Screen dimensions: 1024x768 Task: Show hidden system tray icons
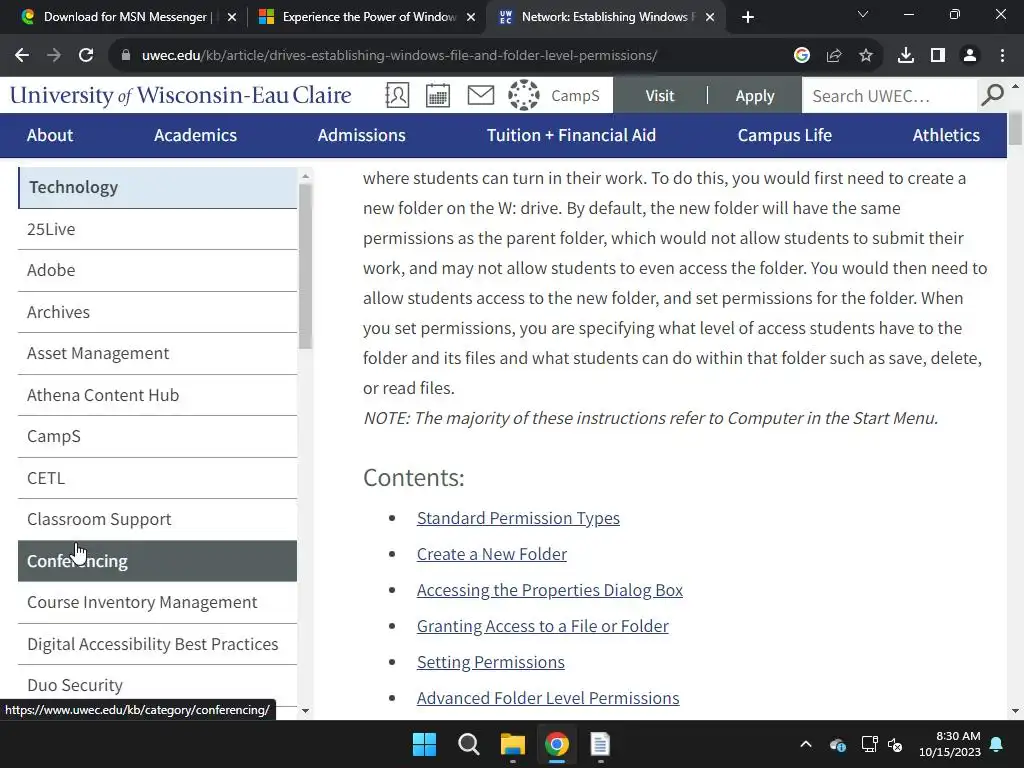point(806,744)
